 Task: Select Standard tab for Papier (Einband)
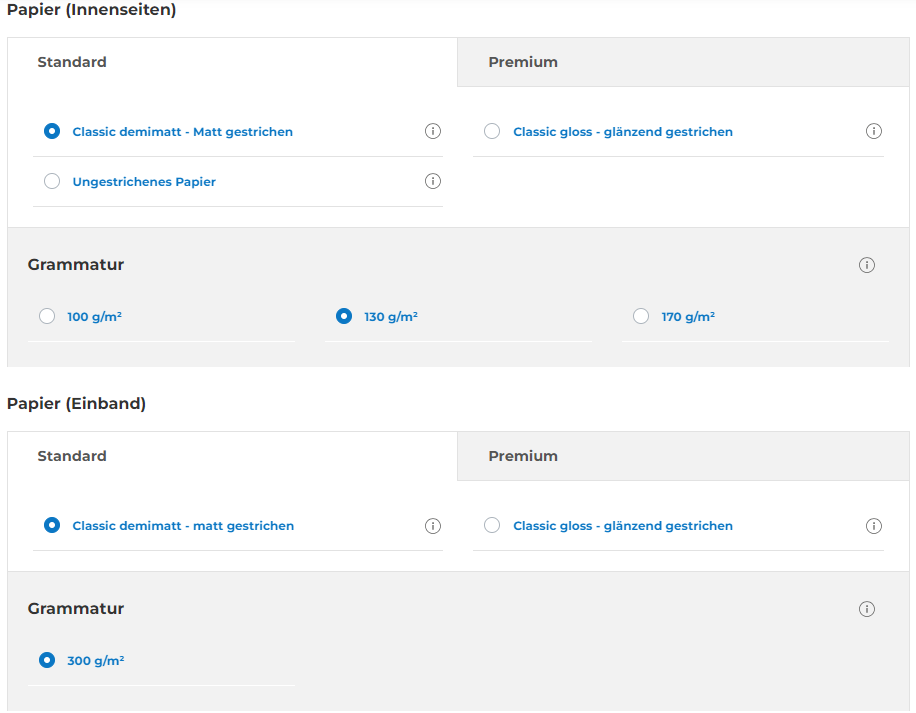[x=72, y=456]
